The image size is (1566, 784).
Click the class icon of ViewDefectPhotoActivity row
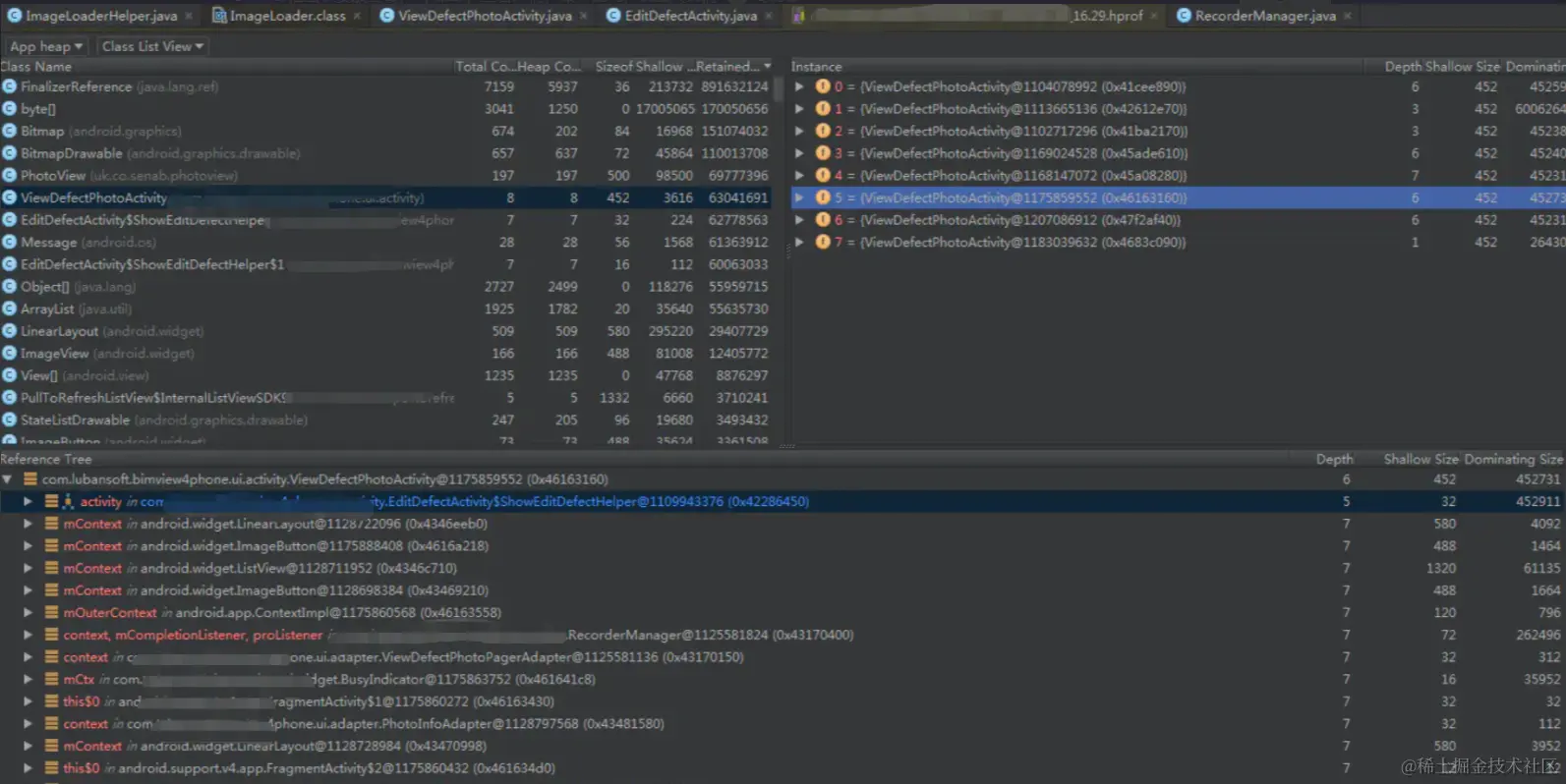coord(10,197)
